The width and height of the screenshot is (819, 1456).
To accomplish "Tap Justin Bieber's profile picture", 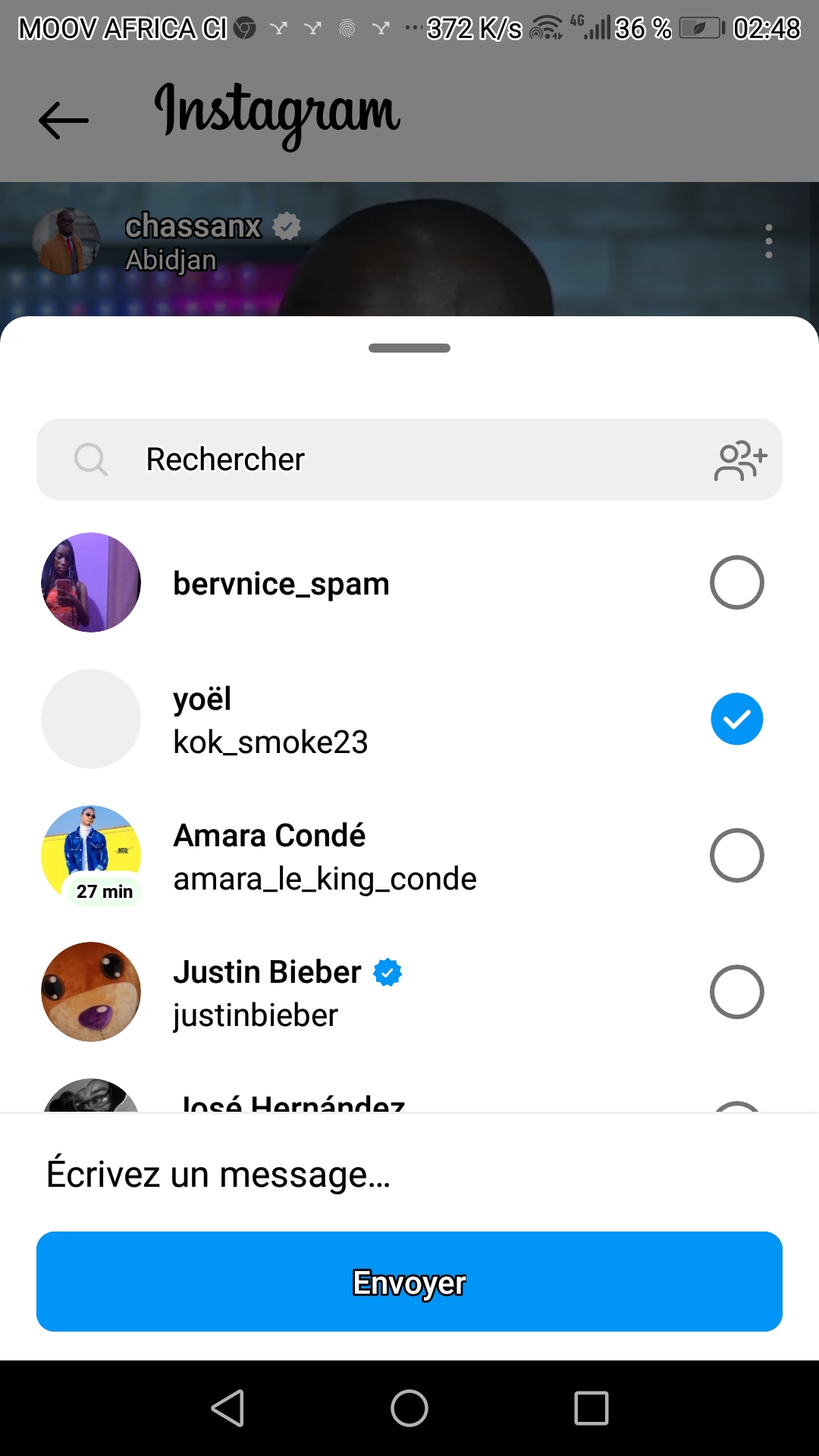I will click(x=91, y=992).
